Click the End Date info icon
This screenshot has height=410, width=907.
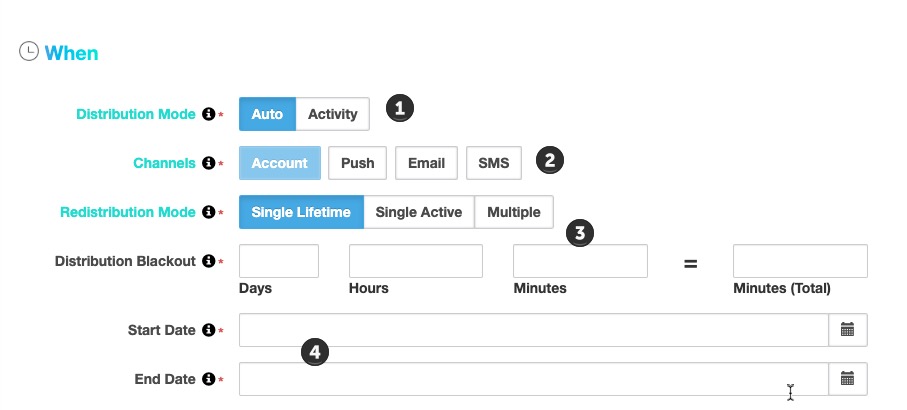pos(208,379)
